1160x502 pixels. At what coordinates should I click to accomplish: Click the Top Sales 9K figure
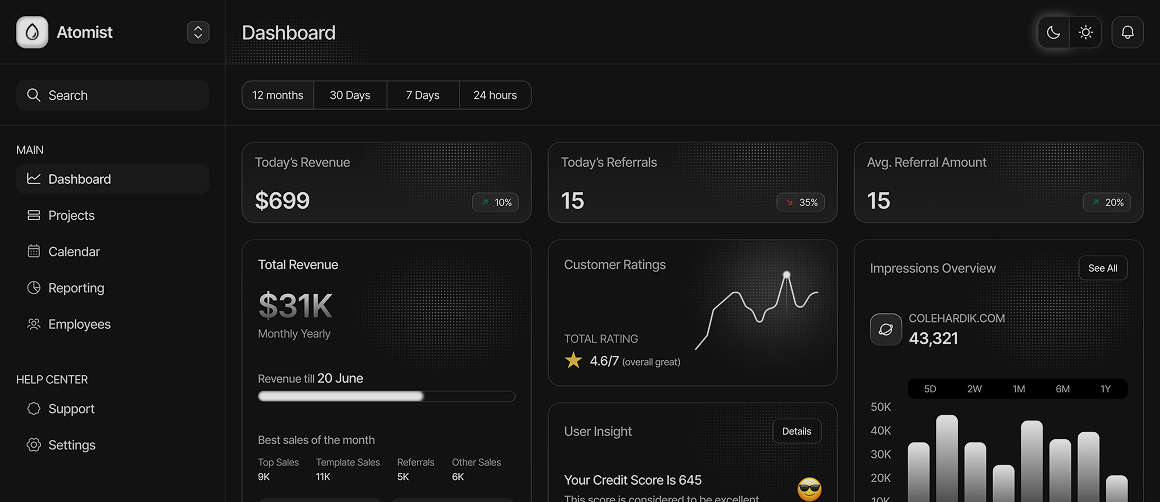(264, 477)
